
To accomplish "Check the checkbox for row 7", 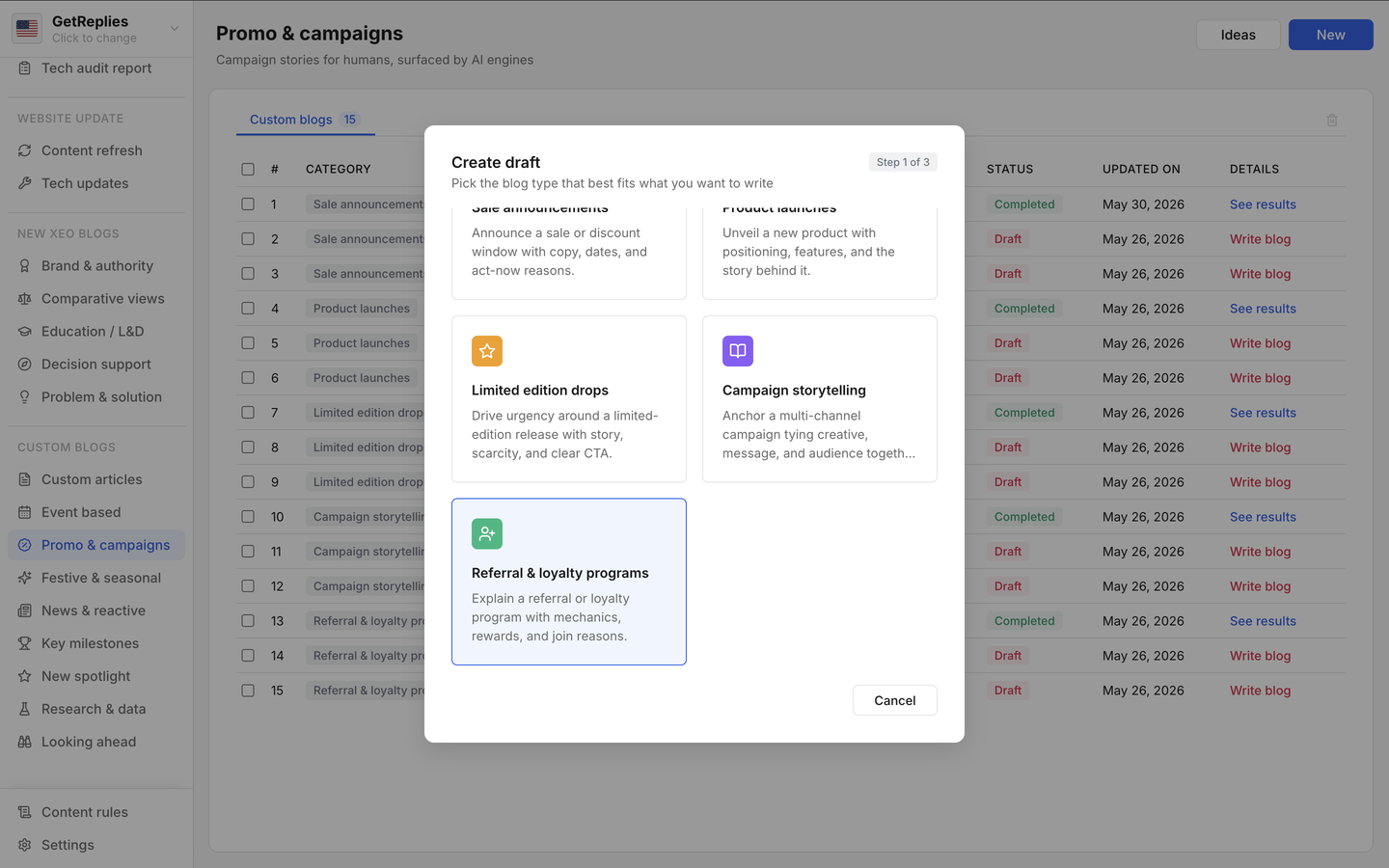I will [x=248, y=413].
